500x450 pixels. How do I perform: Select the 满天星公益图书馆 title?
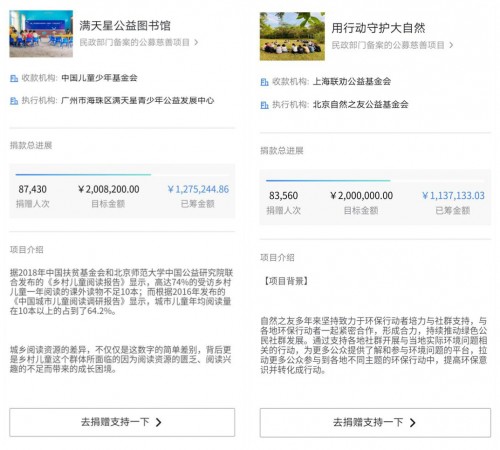pyautogui.click(x=125, y=26)
